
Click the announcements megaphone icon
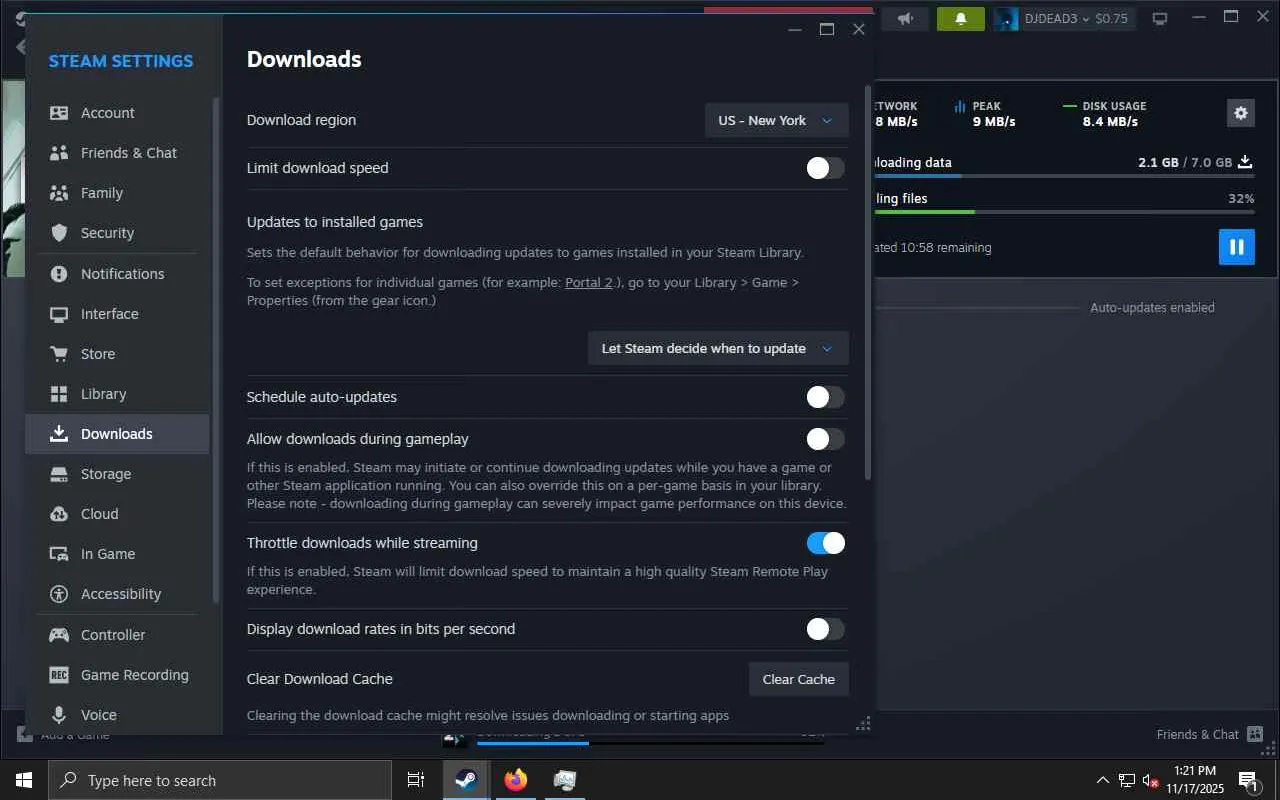pyautogui.click(x=905, y=18)
